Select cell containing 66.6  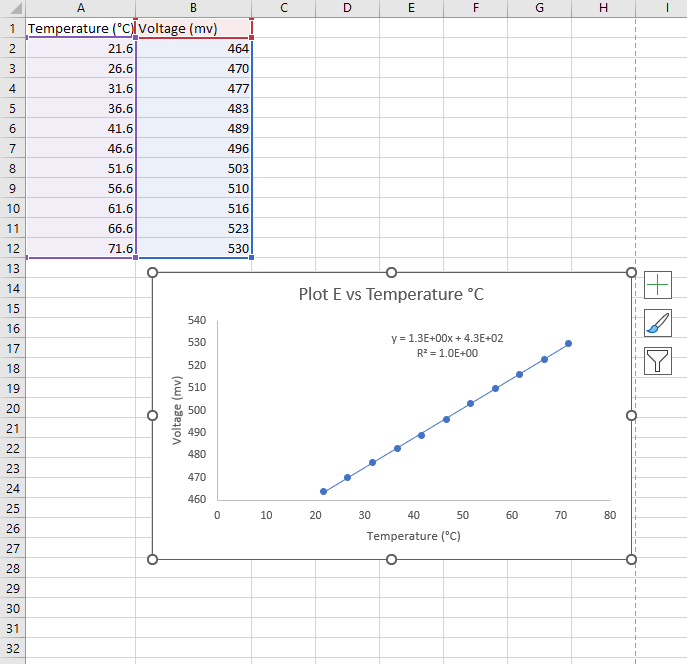tap(81, 228)
